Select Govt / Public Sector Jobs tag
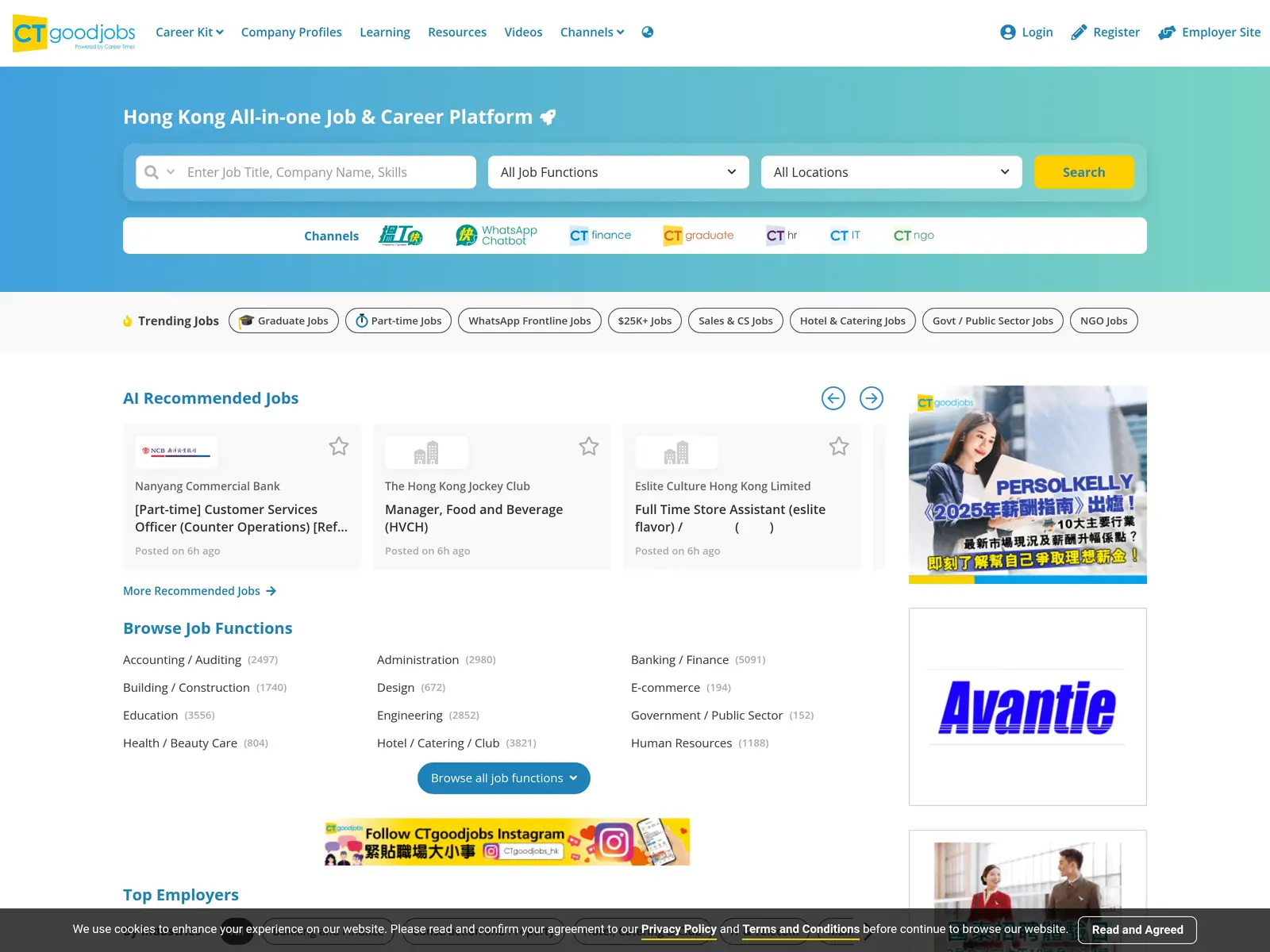The width and height of the screenshot is (1270, 952). [993, 321]
